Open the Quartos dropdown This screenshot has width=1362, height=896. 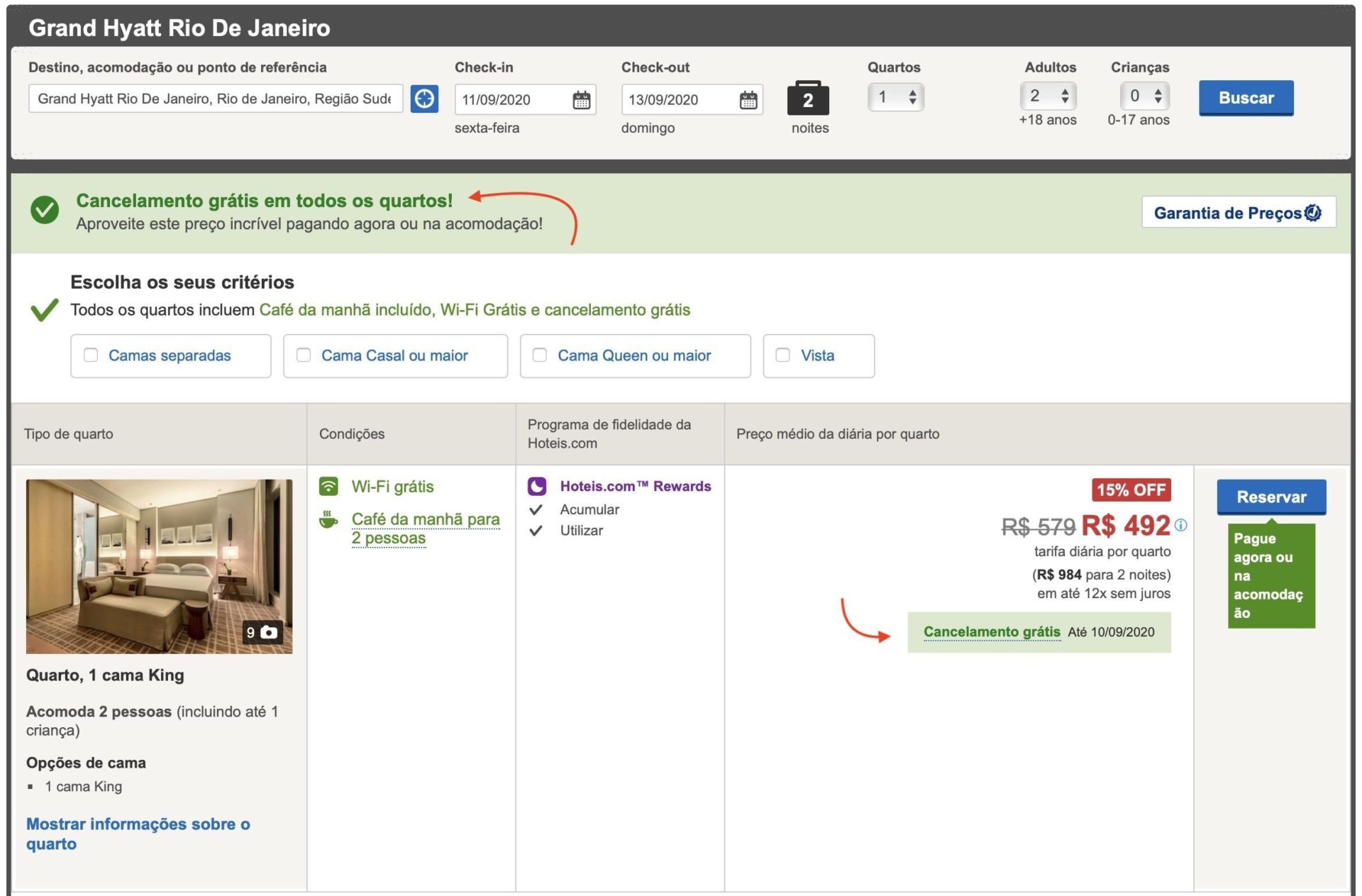[896, 97]
